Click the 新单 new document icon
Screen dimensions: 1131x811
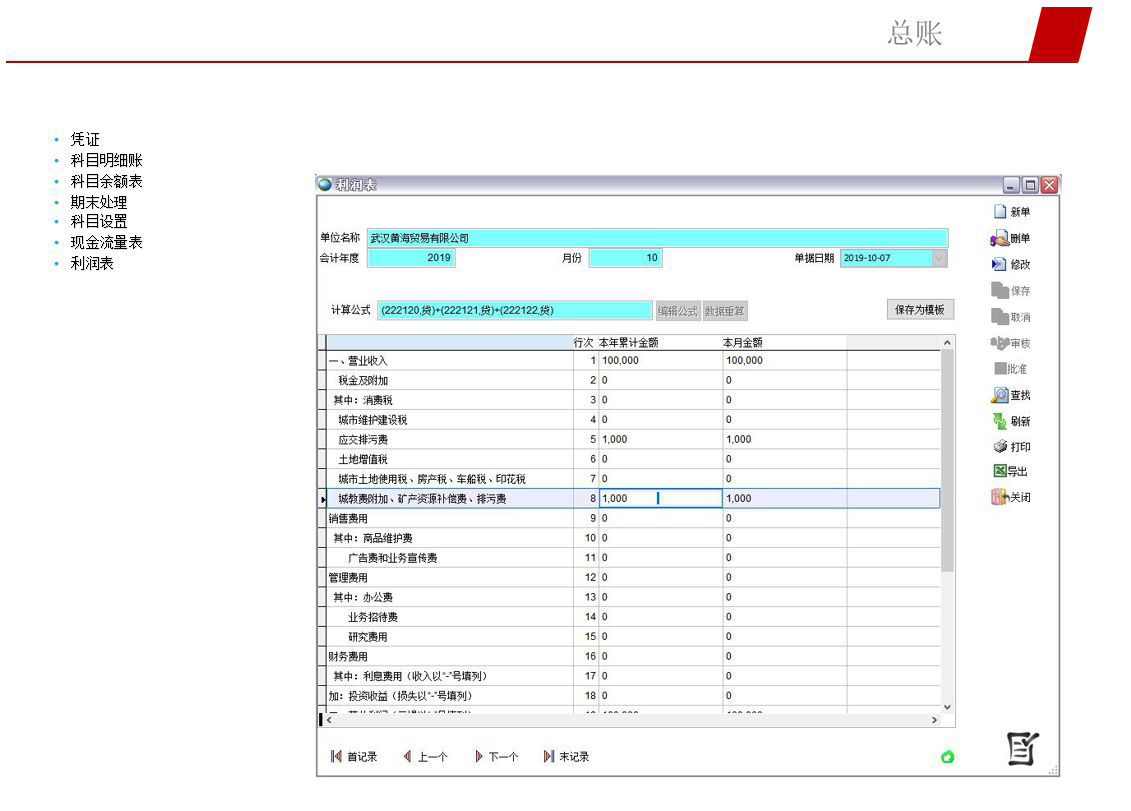[999, 212]
